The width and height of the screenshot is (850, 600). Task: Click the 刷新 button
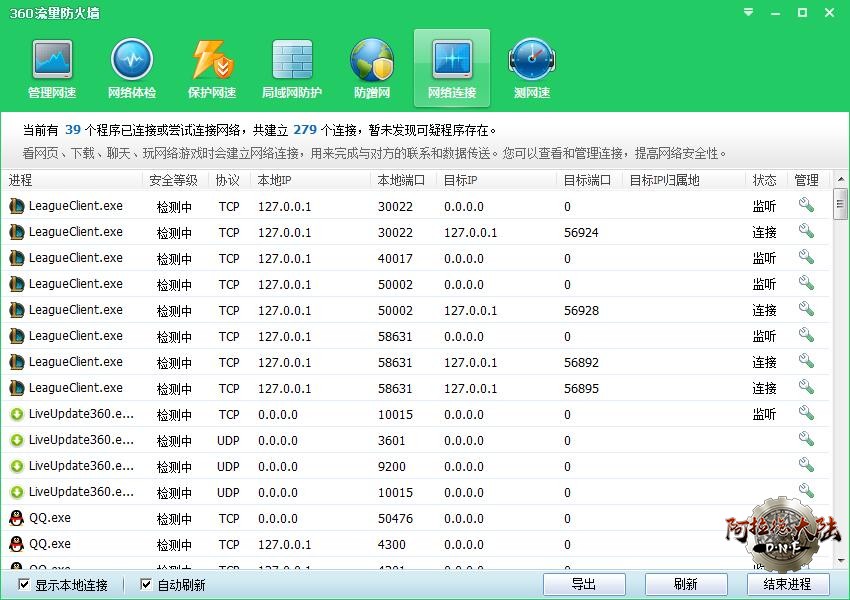click(685, 584)
